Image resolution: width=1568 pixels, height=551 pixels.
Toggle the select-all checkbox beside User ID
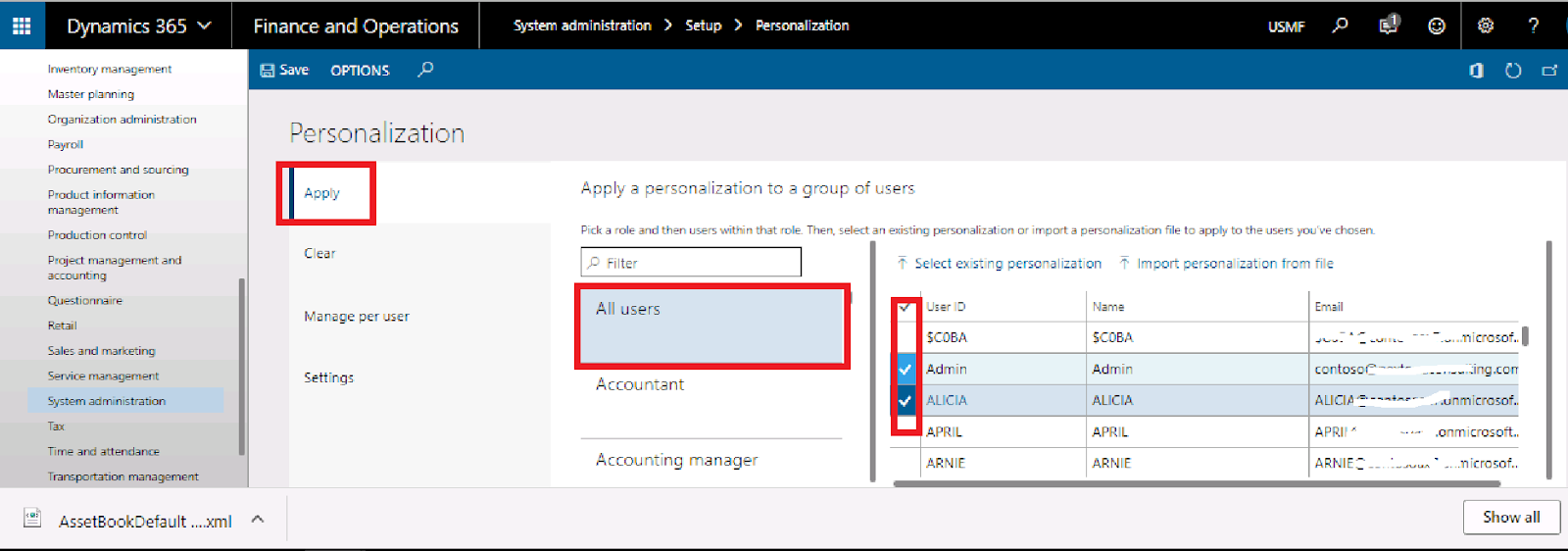coord(906,307)
